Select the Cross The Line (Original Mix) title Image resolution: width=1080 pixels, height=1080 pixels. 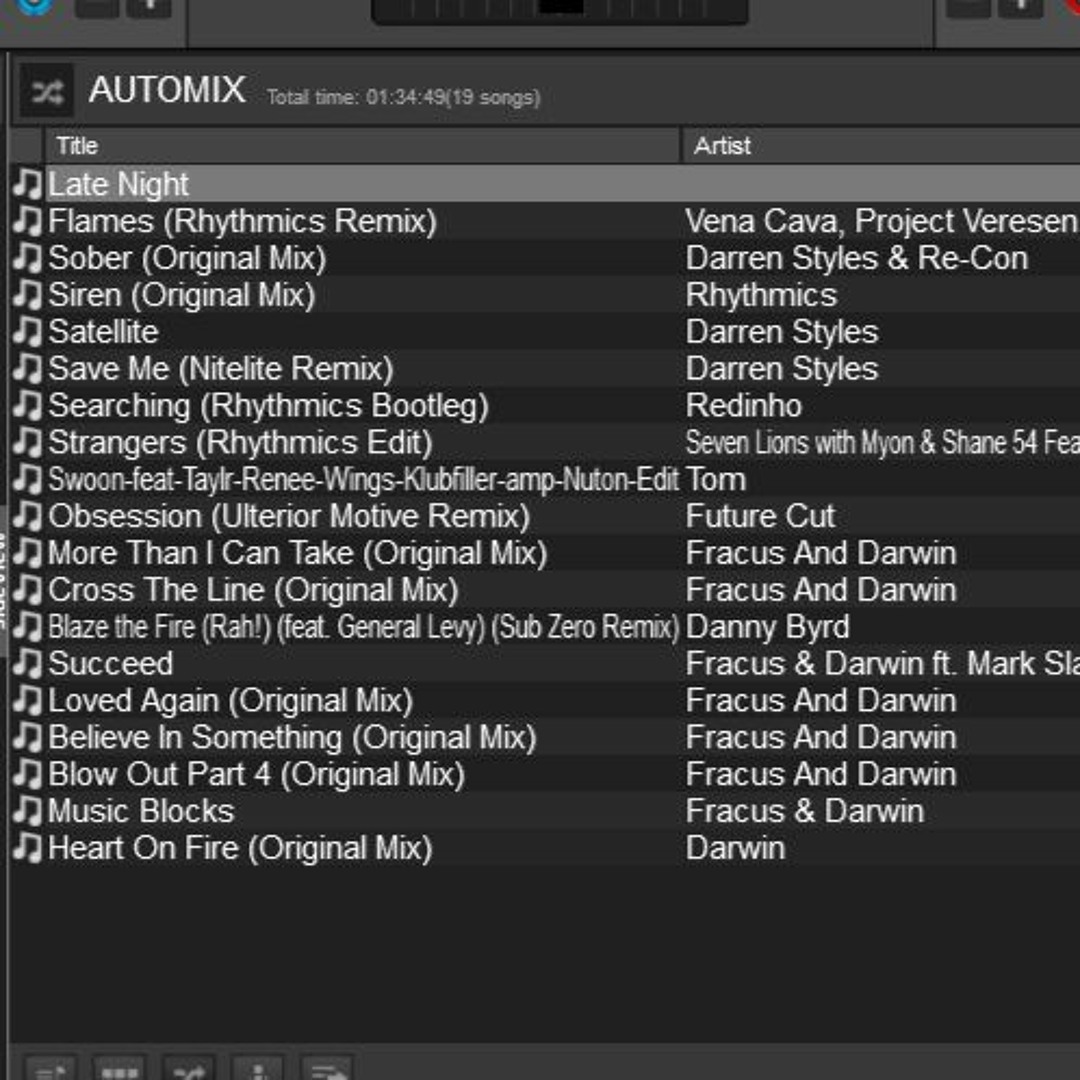click(253, 590)
